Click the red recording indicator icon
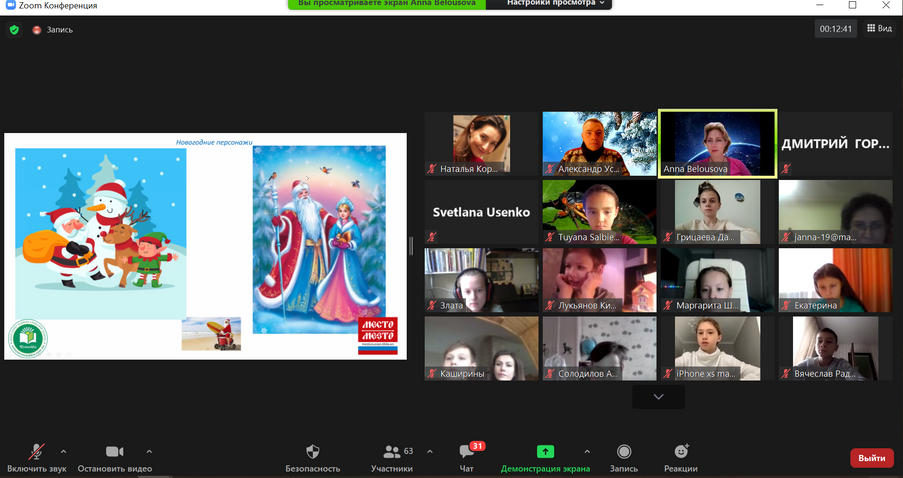Image resolution: width=903 pixels, height=478 pixels. (37, 30)
